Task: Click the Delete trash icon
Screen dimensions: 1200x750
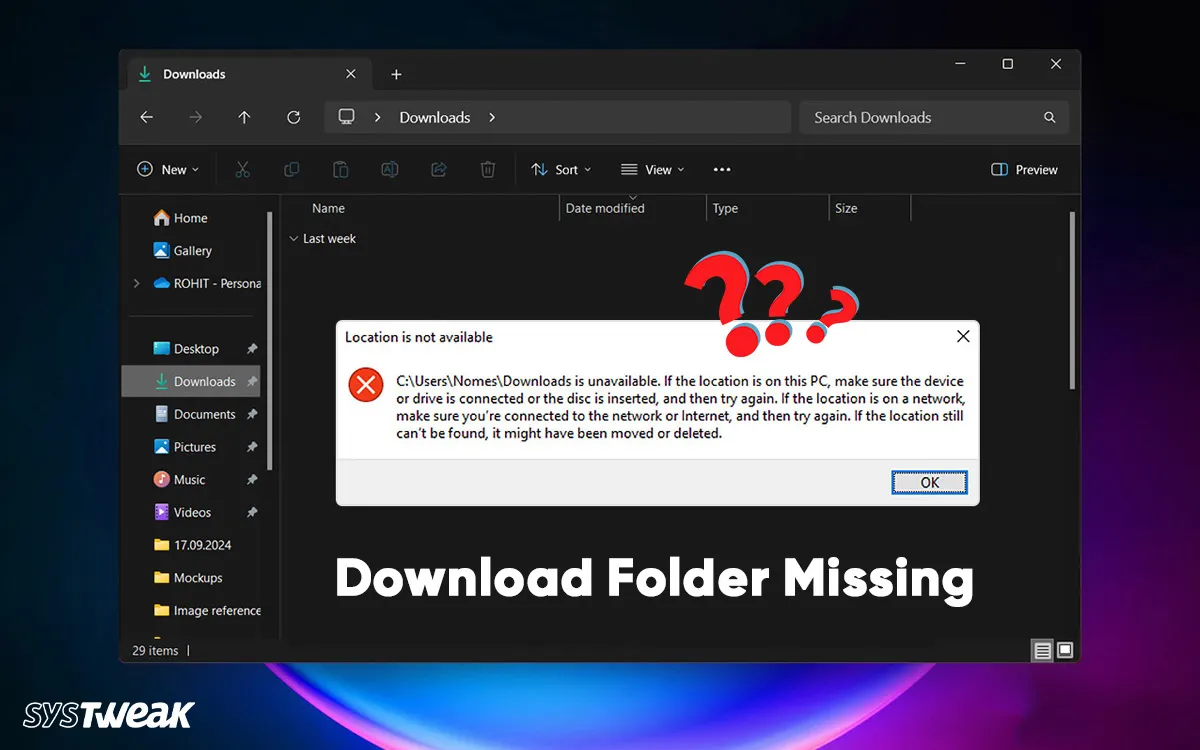Action: tap(487, 170)
